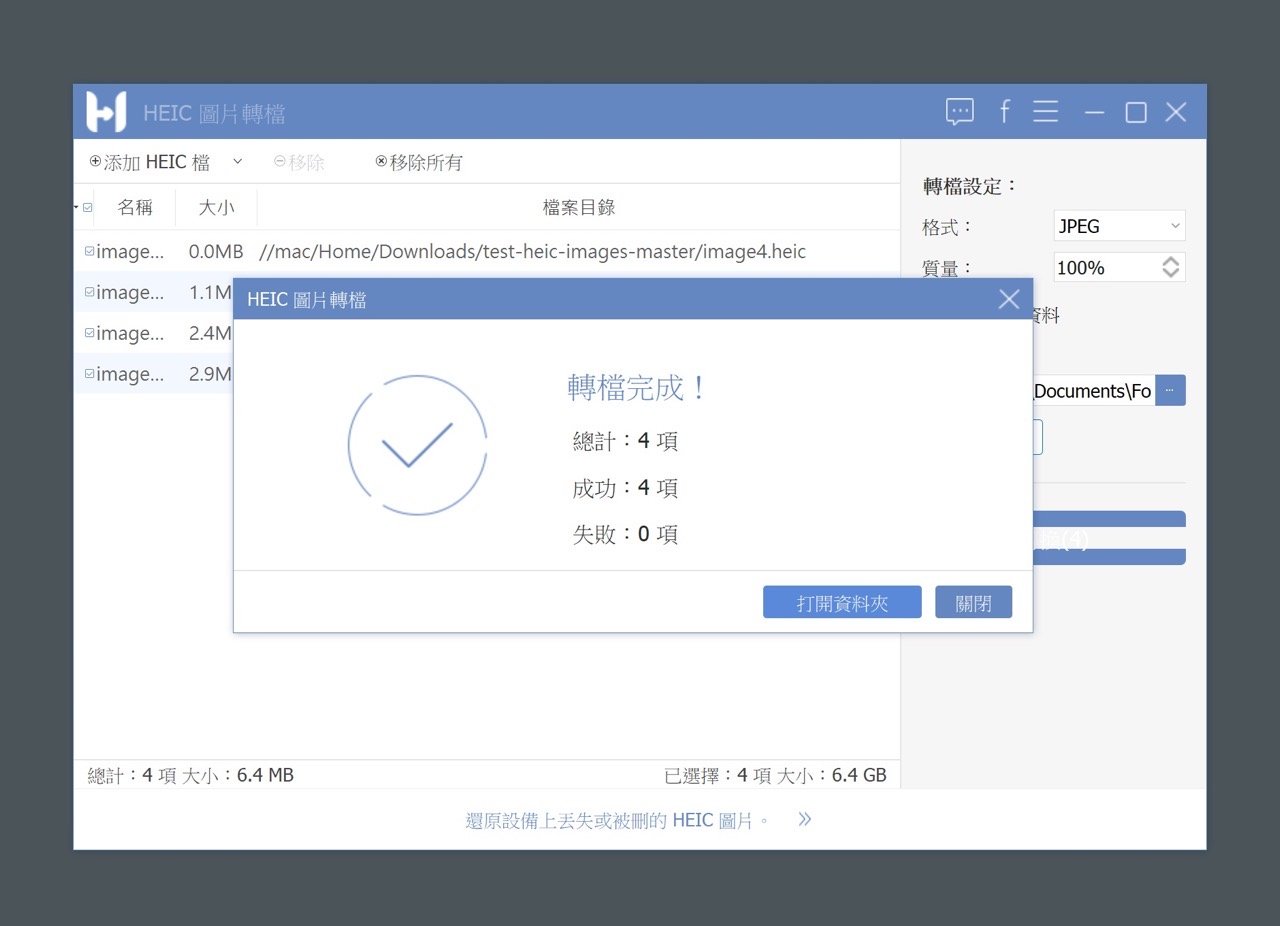The height and width of the screenshot is (926, 1280).
Task: Sort by the 名稱 column header
Action: coord(135,208)
